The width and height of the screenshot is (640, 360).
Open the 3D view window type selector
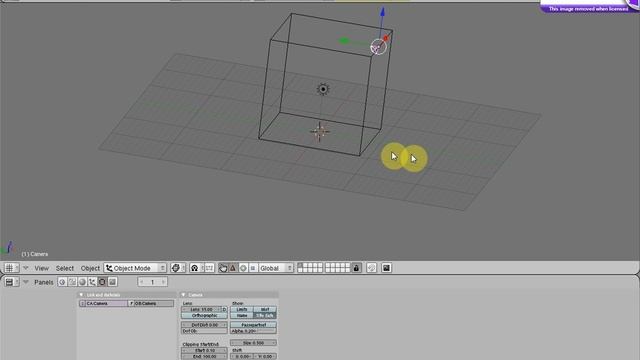click(11, 268)
